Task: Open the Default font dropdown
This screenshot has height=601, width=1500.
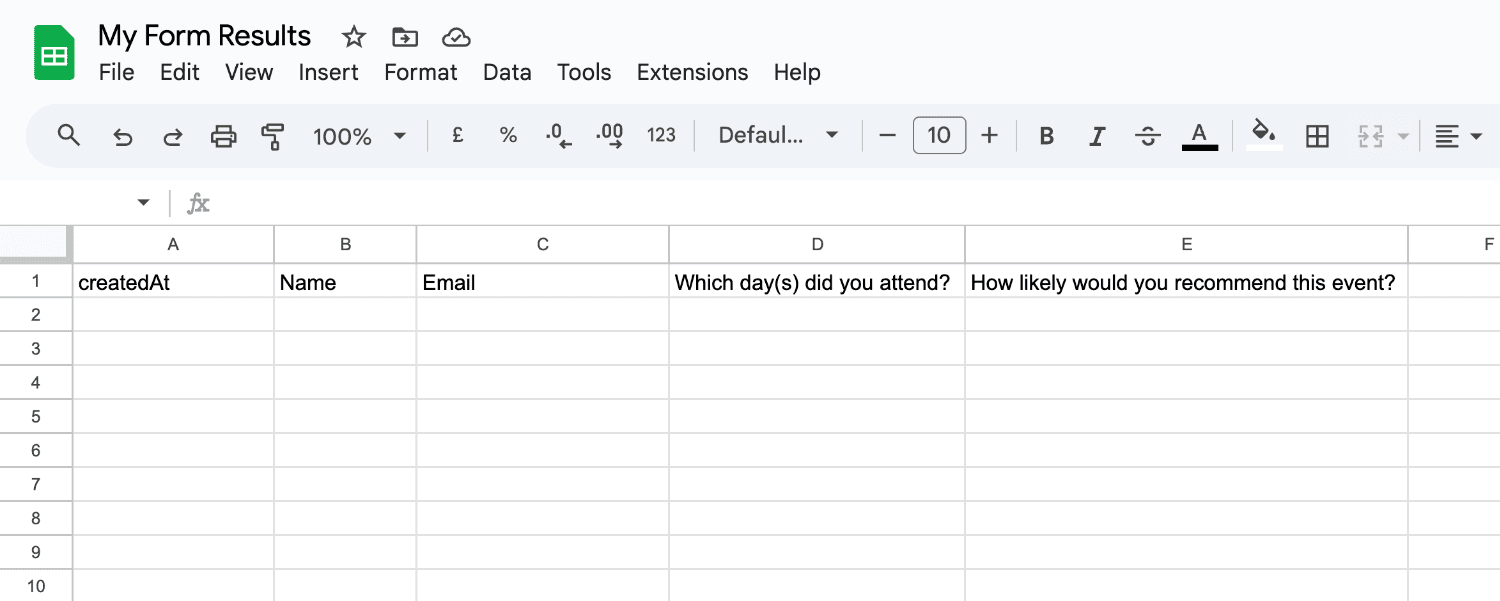Action: 778,135
